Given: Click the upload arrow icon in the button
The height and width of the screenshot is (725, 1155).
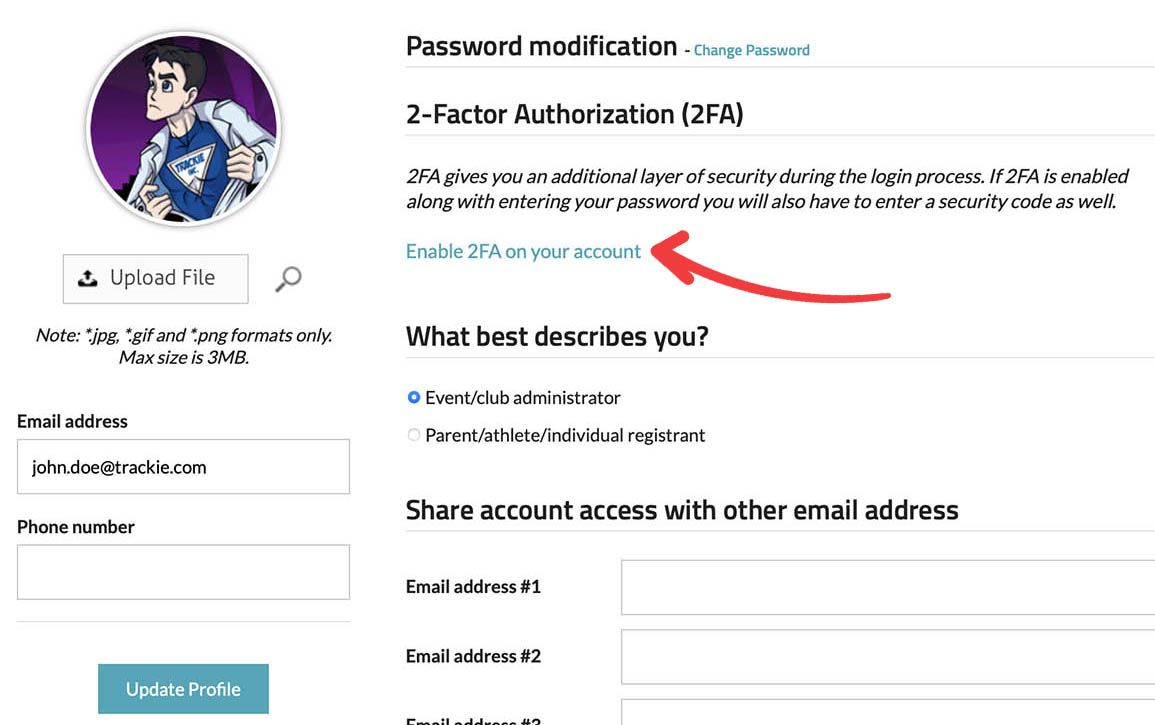Looking at the screenshot, I should pyautogui.click(x=88, y=279).
